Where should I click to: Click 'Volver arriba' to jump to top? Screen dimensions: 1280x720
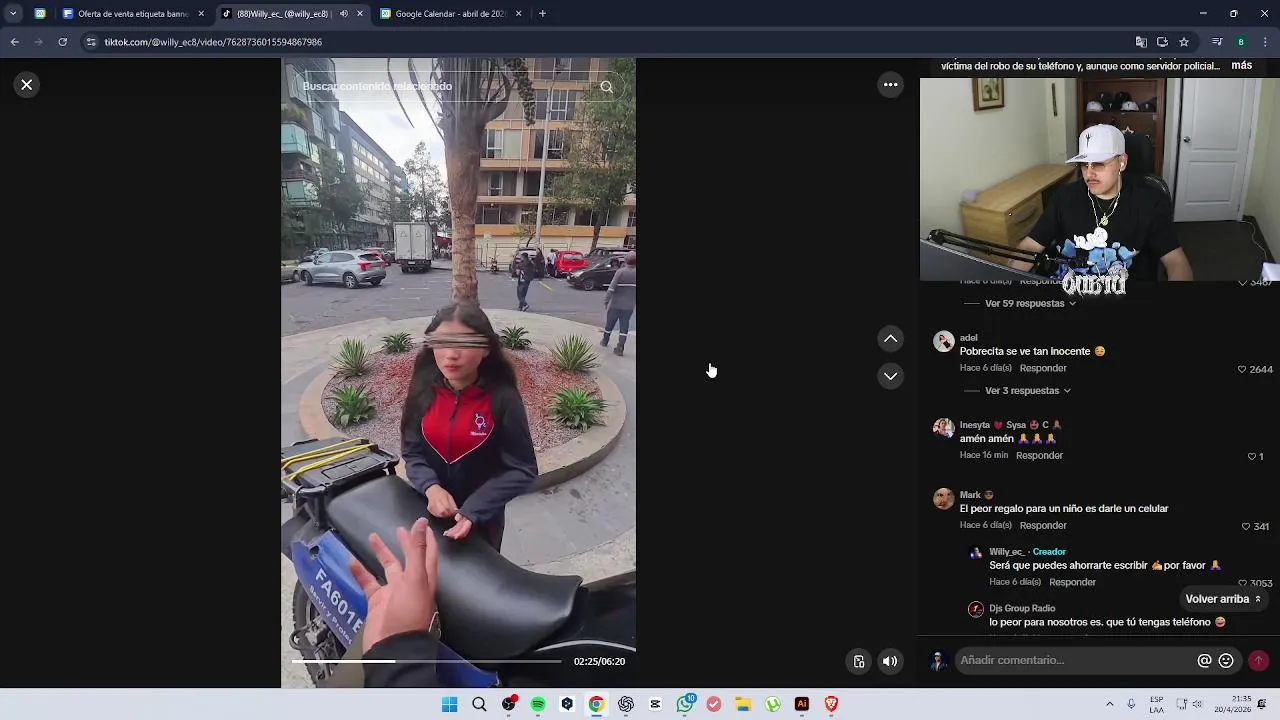click(1224, 599)
